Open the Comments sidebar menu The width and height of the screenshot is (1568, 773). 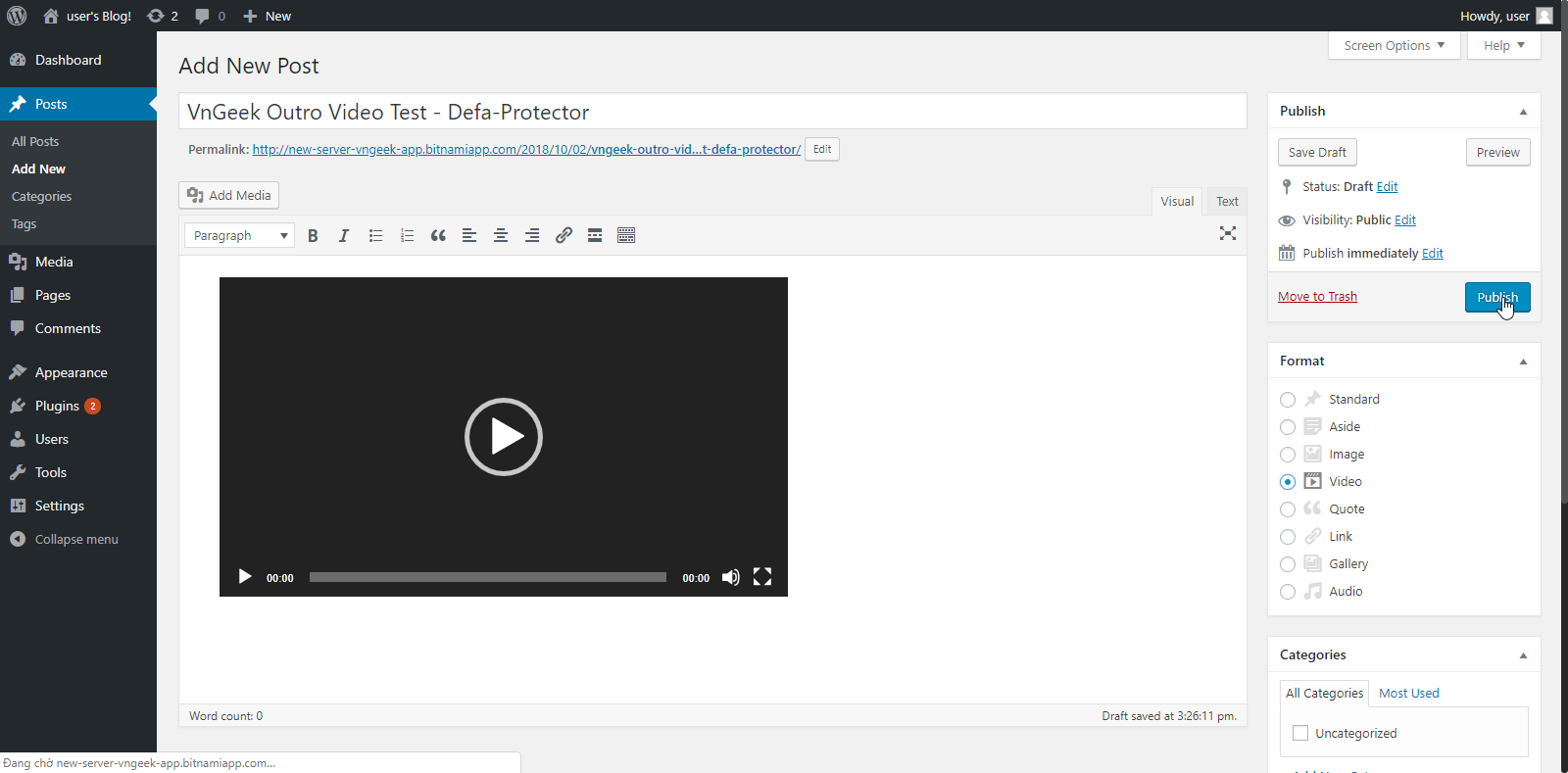point(78,328)
